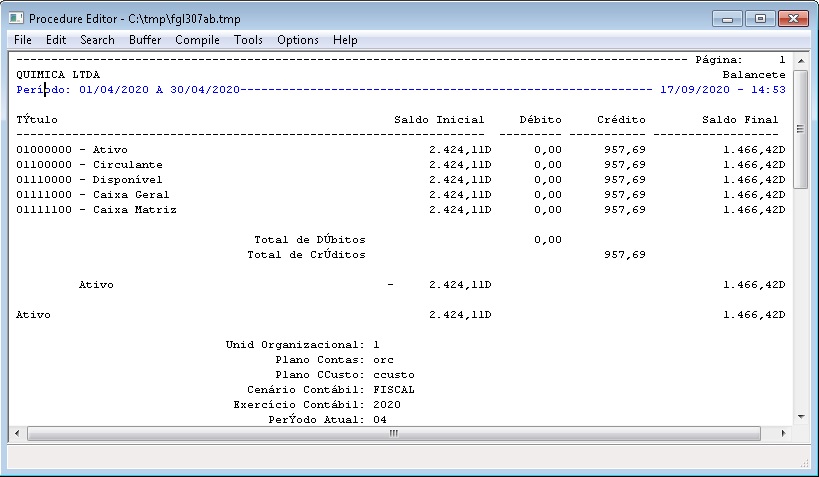Open the File menu
Viewport: 819px width, 477px height.
pyautogui.click(x=22, y=40)
